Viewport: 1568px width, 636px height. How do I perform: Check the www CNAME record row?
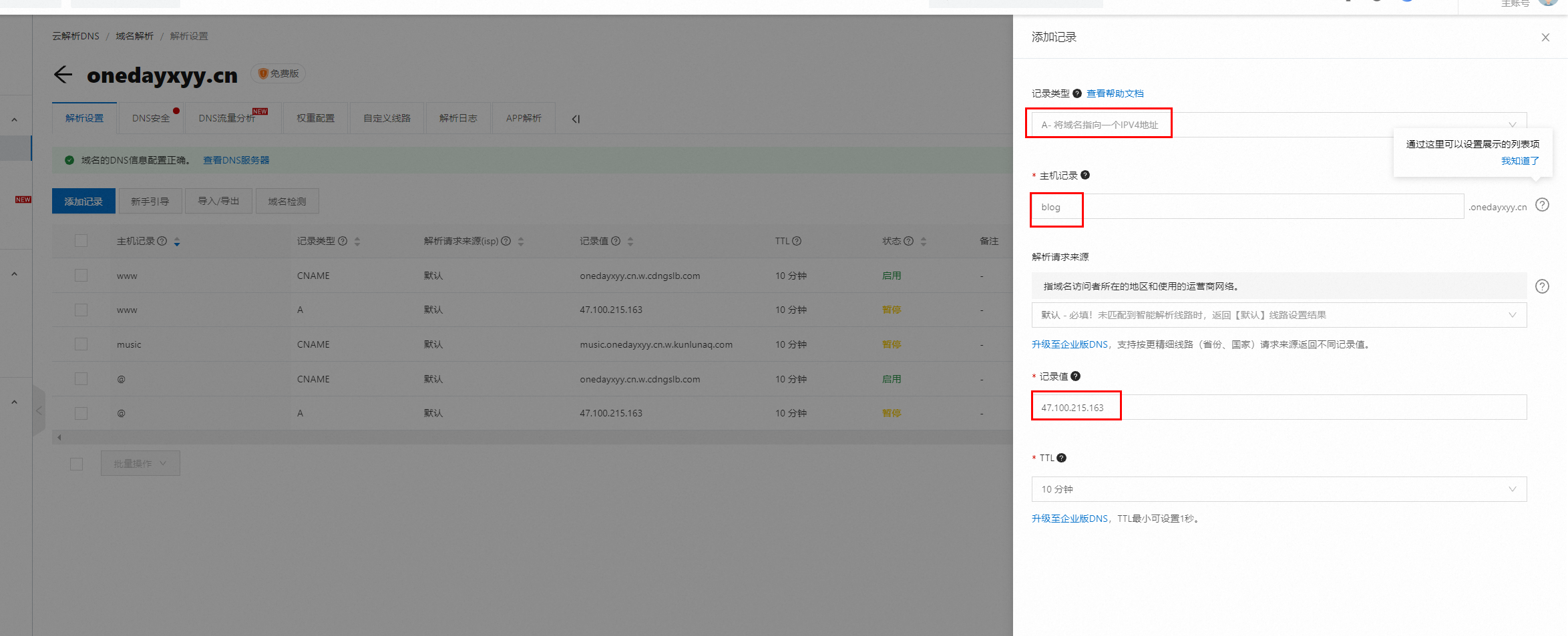(x=81, y=276)
